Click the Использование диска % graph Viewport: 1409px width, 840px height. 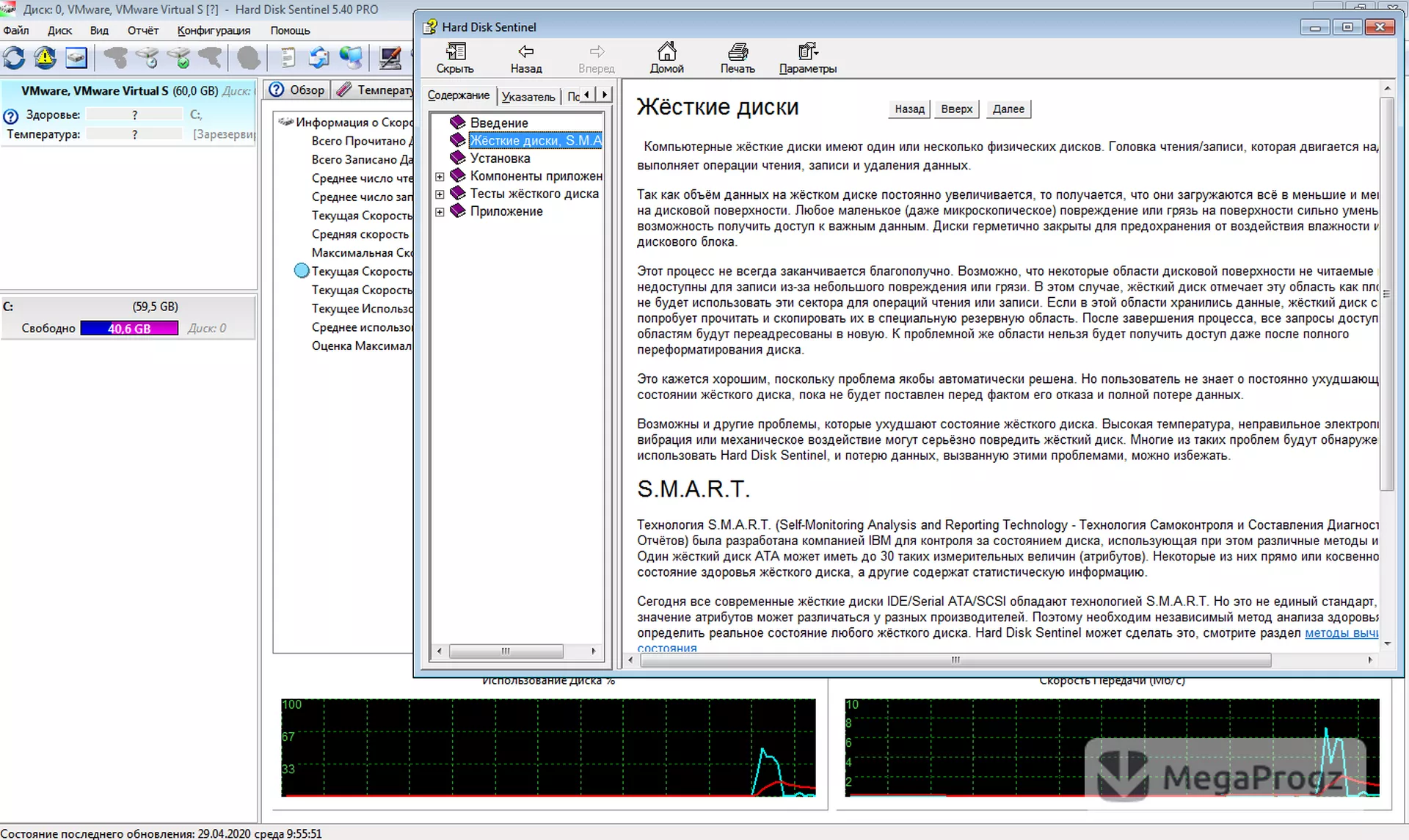point(548,748)
